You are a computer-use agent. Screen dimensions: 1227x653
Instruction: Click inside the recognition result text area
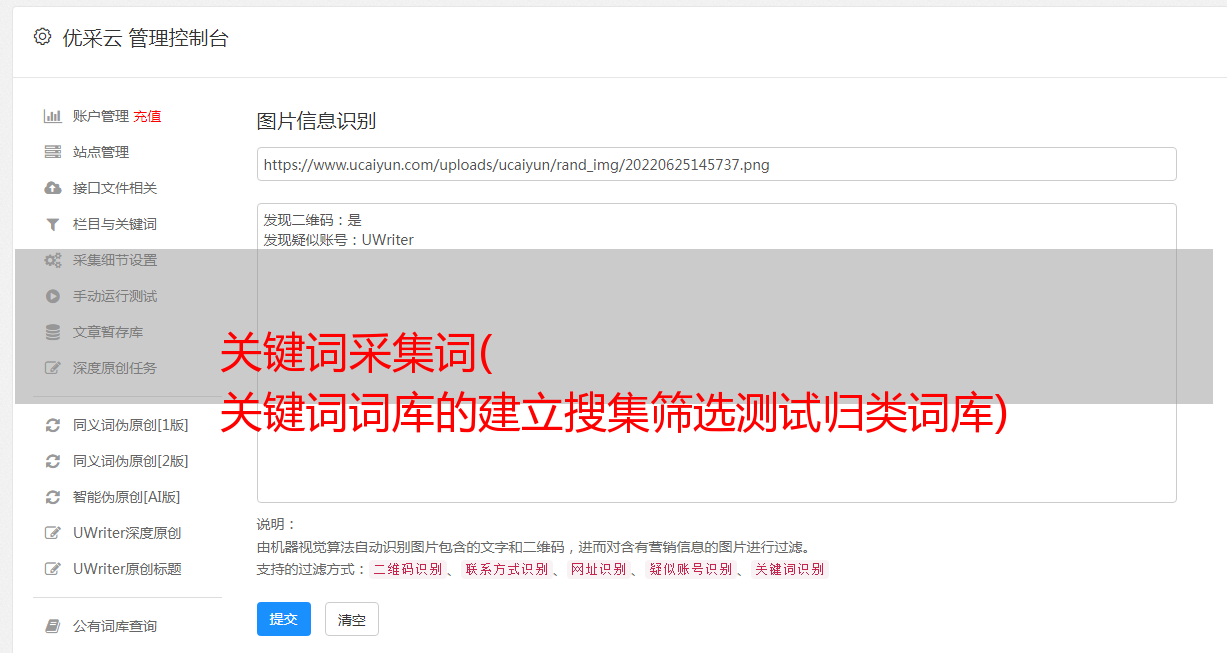click(x=716, y=353)
